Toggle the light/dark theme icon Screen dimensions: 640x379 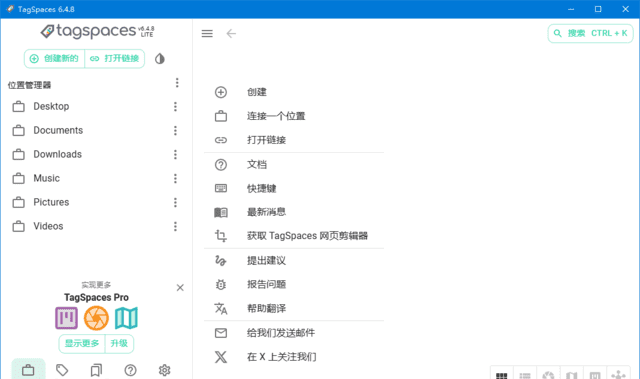[160, 59]
